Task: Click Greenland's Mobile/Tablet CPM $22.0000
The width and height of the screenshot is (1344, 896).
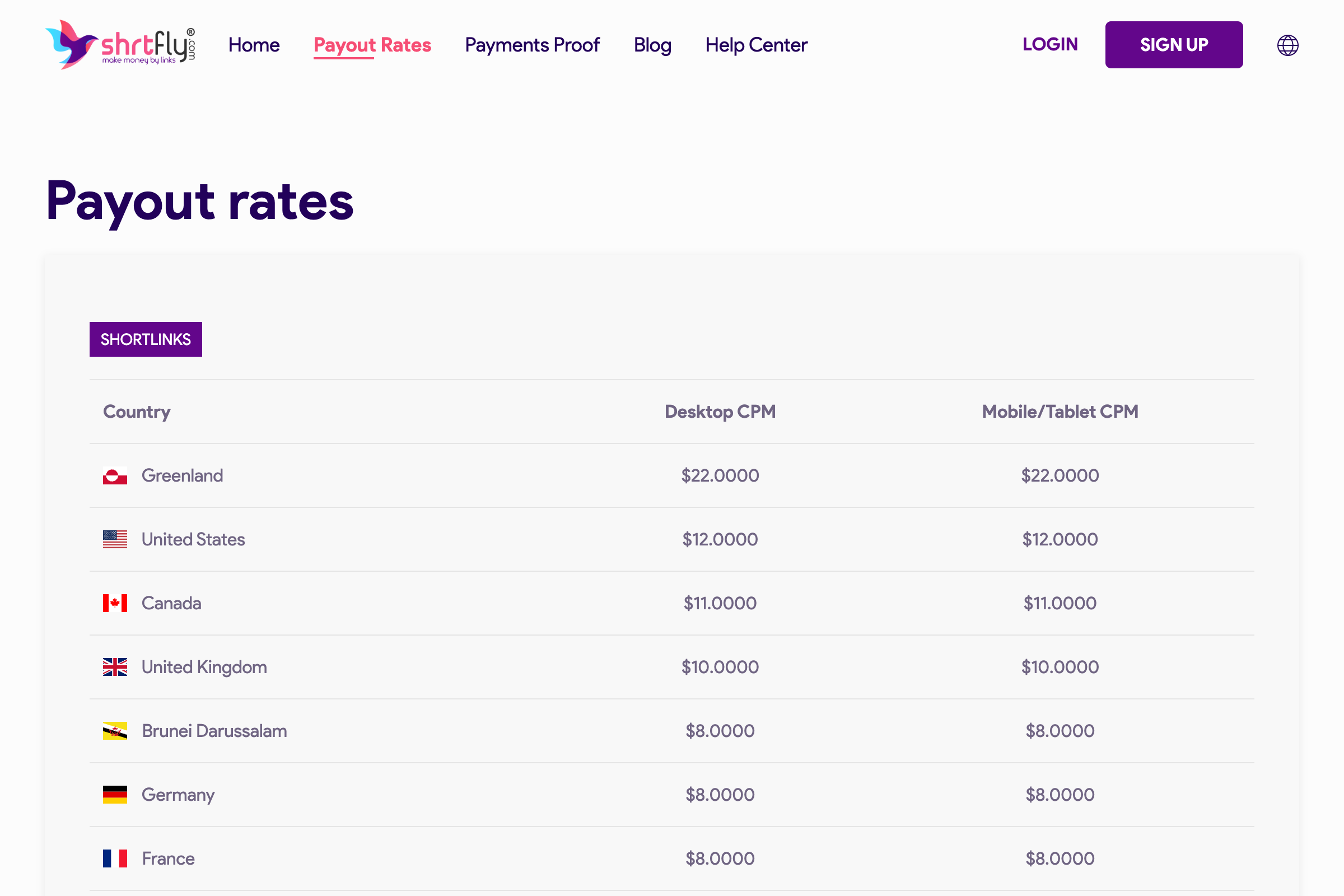Action: click(x=1060, y=475)
